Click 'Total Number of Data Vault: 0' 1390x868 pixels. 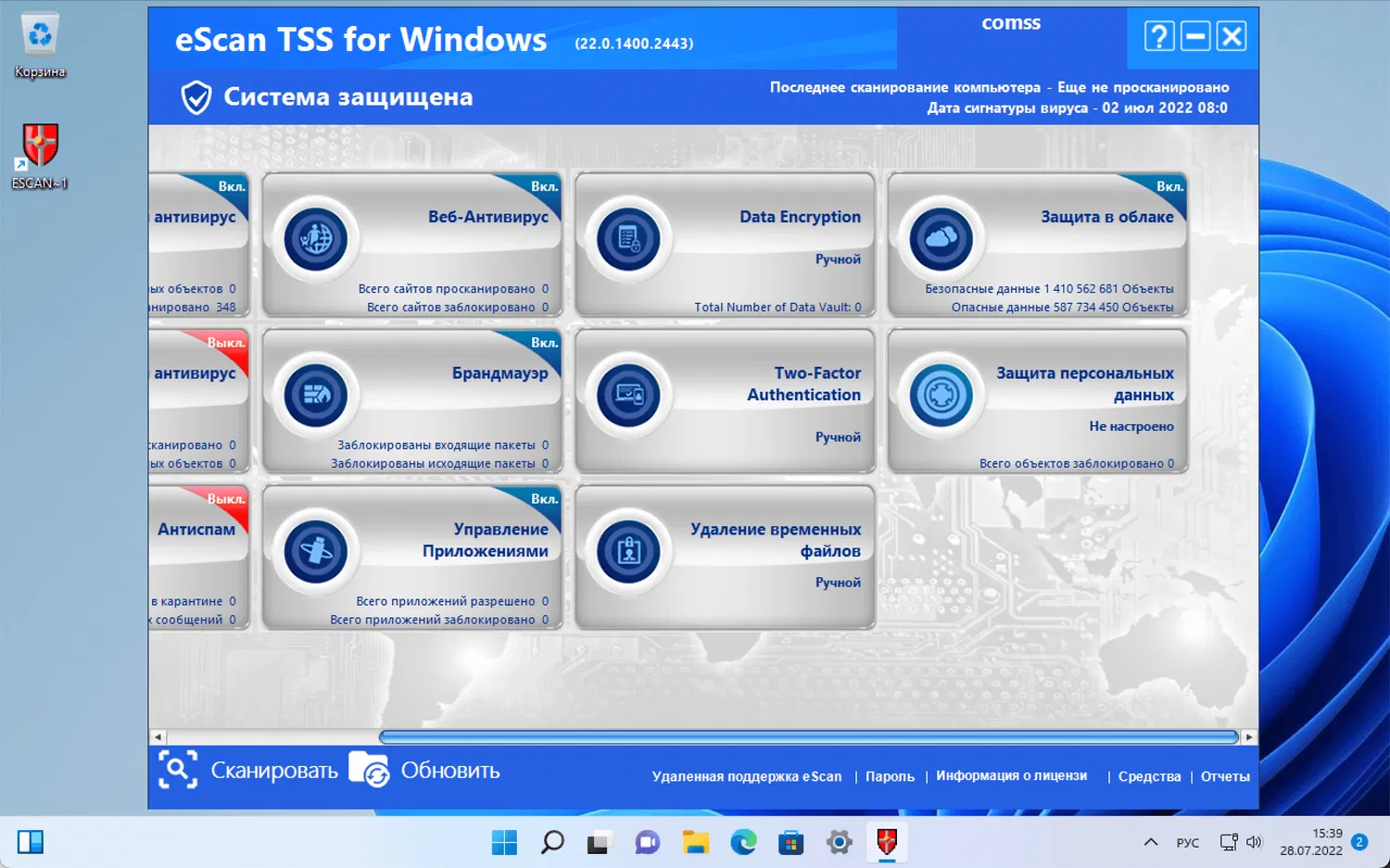click(777, 308)
